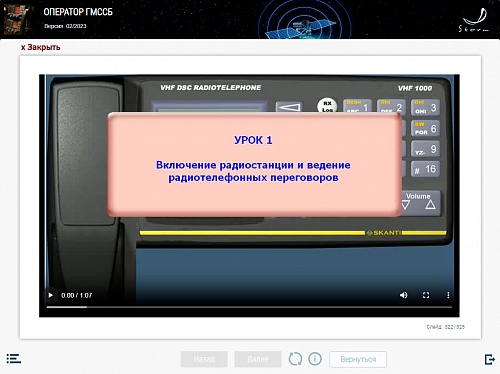Screen dimensions: 500x374
Task: Click the course thumbnail logo in header
Action: (16, 19)
